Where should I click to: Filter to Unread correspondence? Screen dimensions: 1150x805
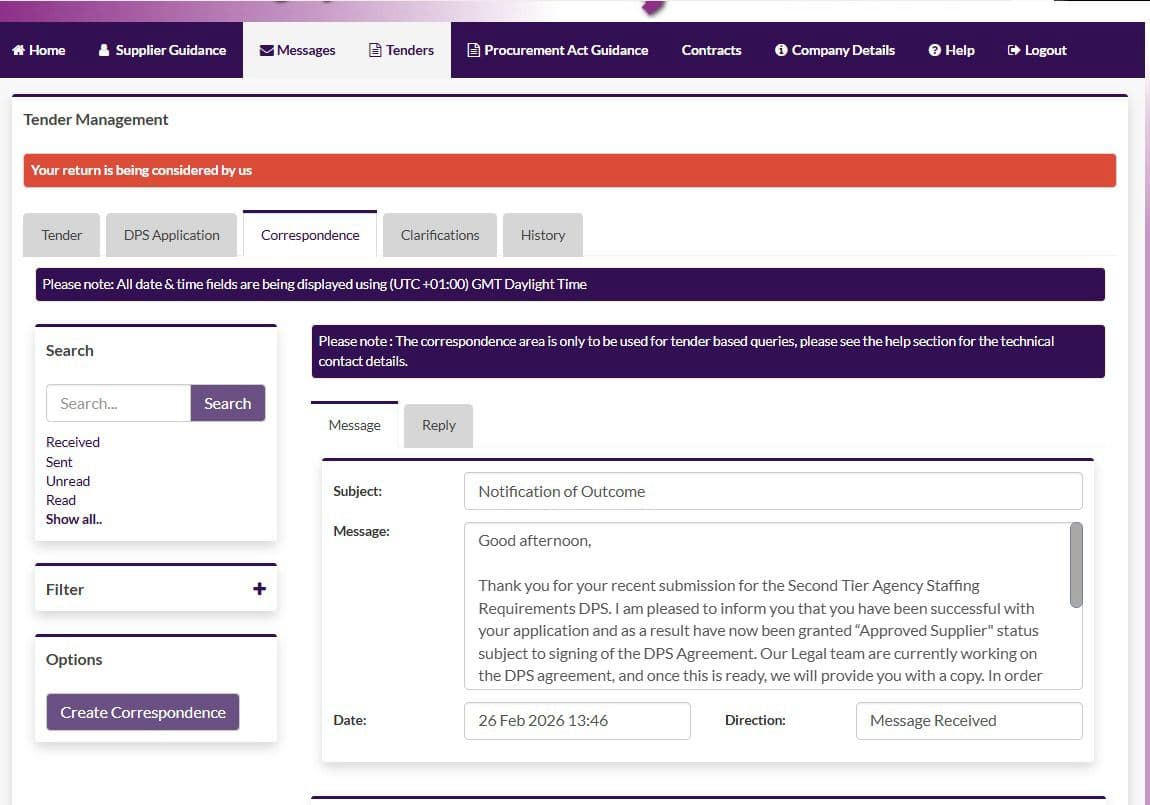(x=67, y=481)
